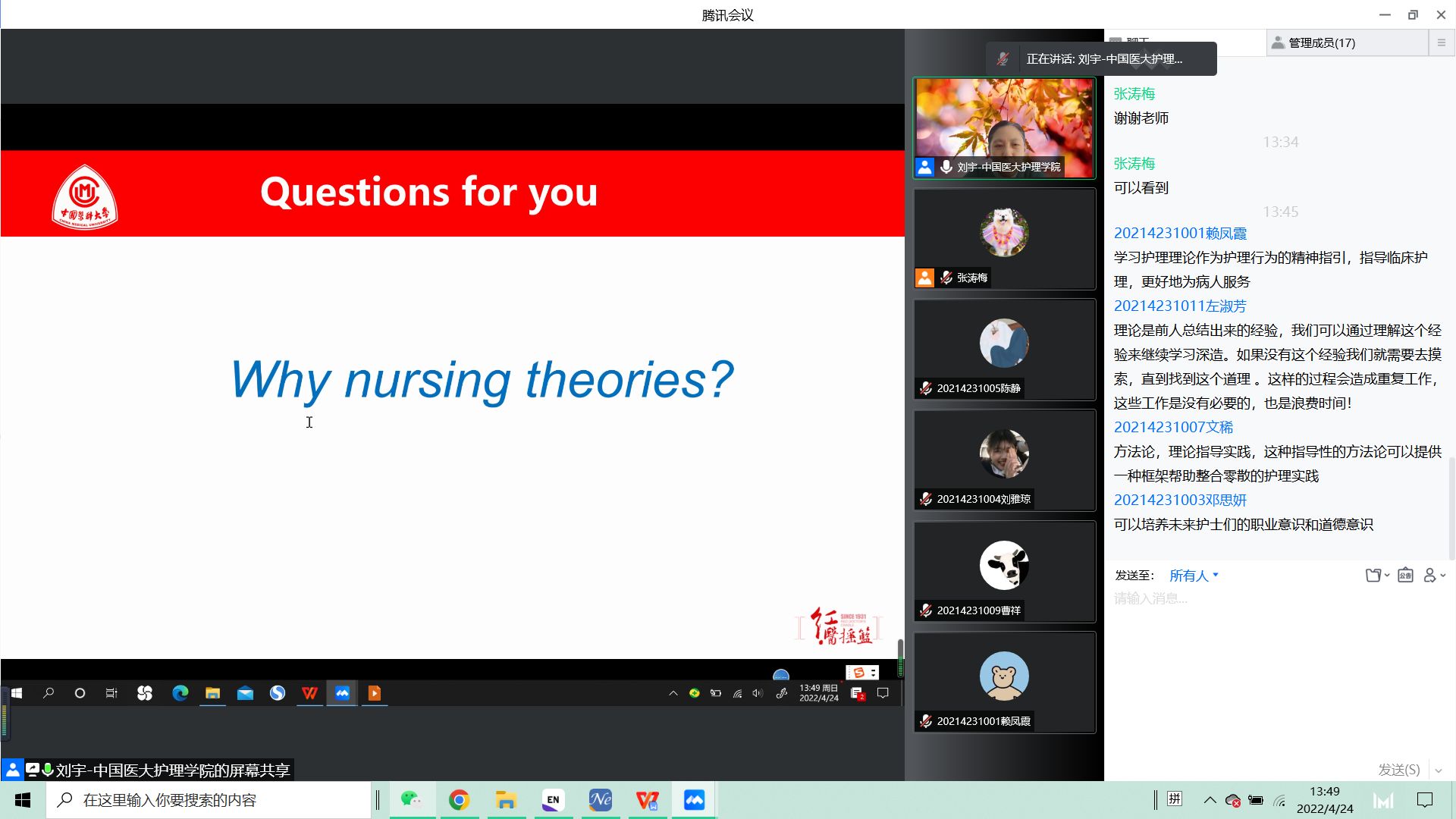Click the chat panel scrollbar
Image resolution: width=1456 pixels, height=819 pixels.
pos(1451,508)
